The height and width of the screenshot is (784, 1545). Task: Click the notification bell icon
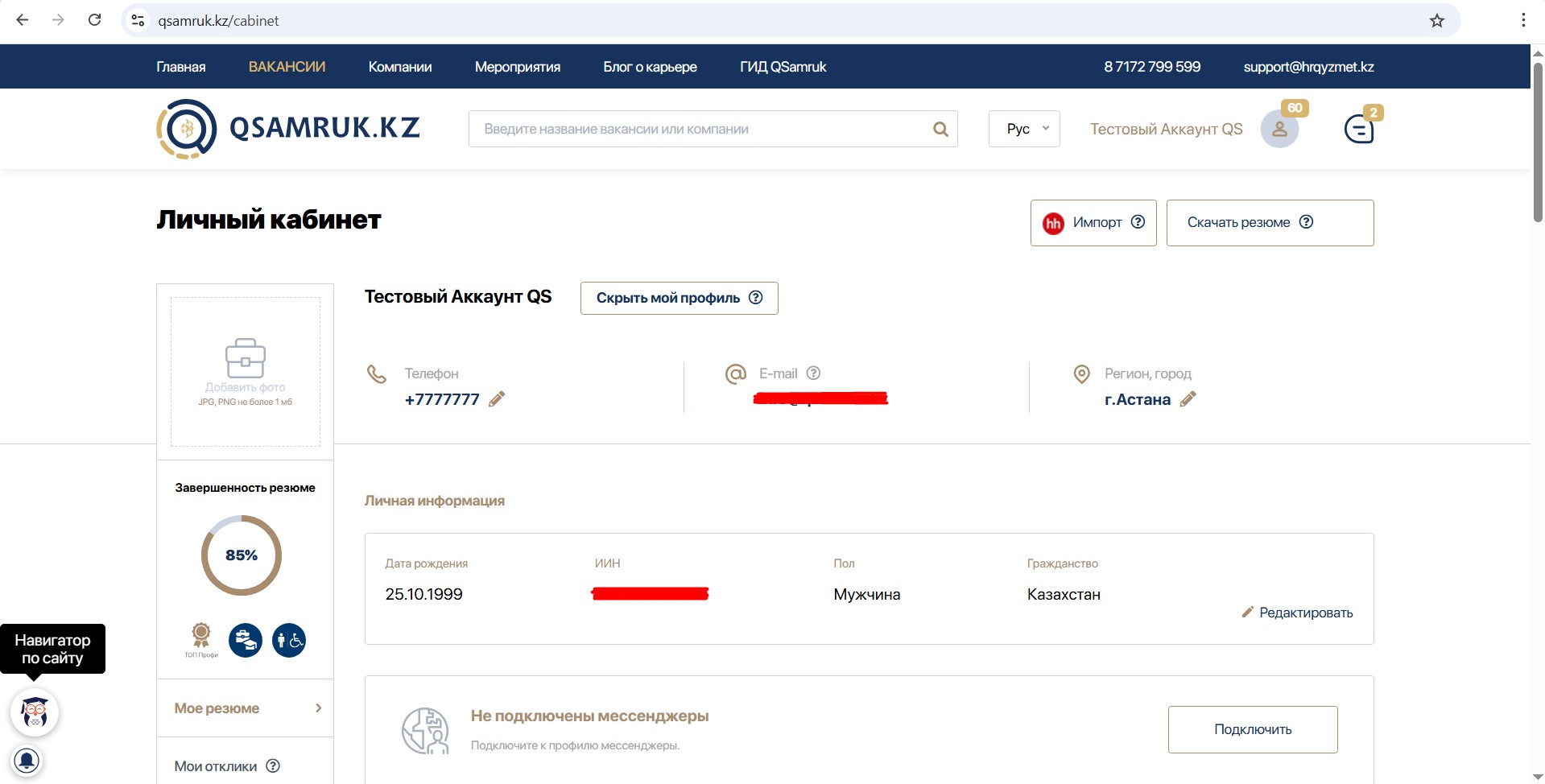click(27, 761)
